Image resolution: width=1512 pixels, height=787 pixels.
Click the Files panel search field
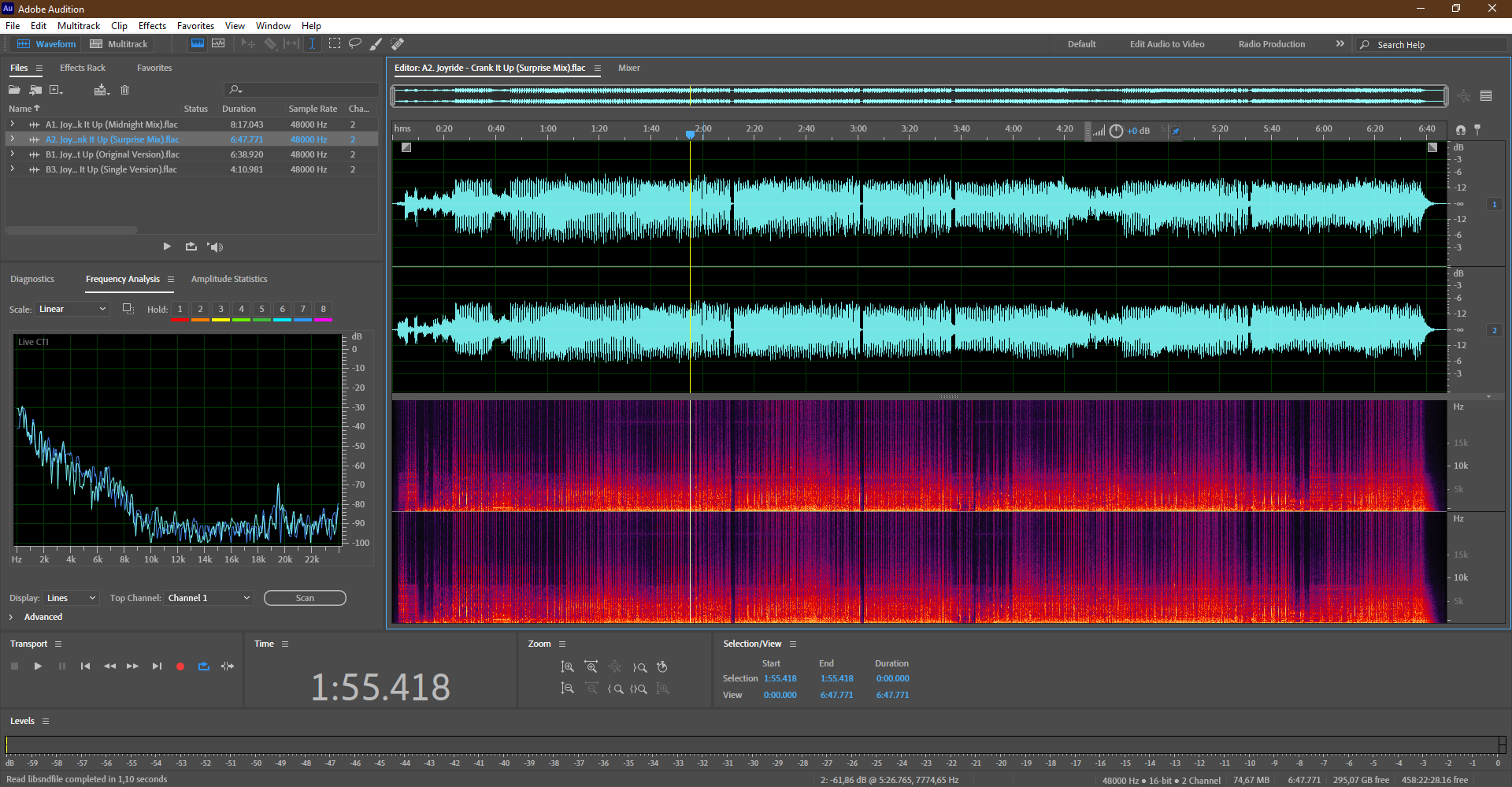coord(302,90)
